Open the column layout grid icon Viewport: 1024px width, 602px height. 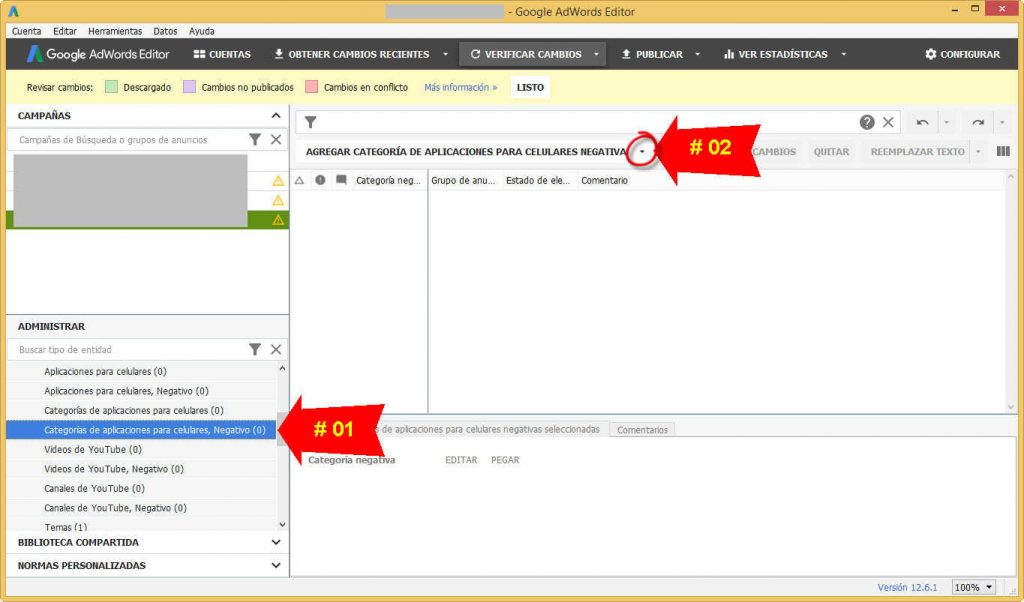coord(1003,151)
